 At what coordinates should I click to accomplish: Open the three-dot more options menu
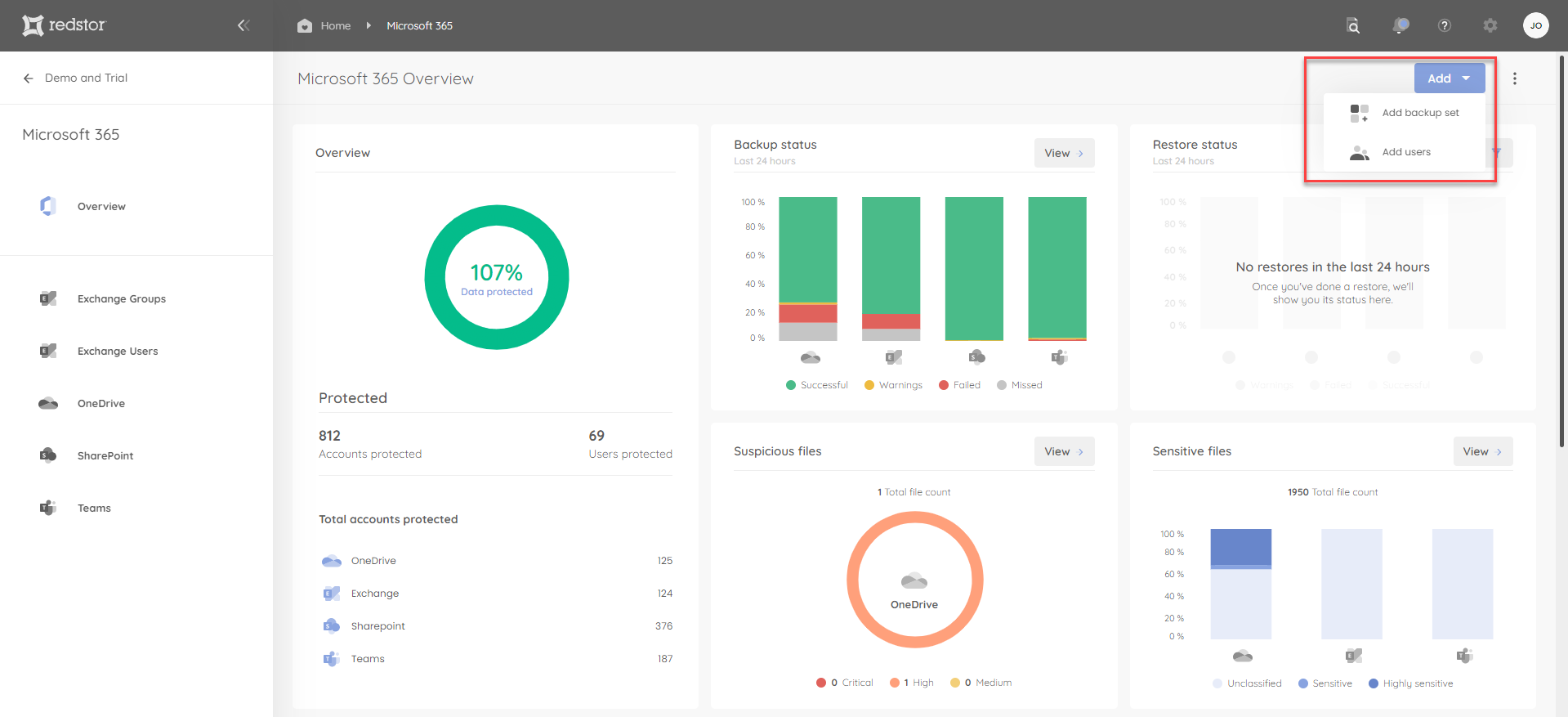[x=1515, y=78]
